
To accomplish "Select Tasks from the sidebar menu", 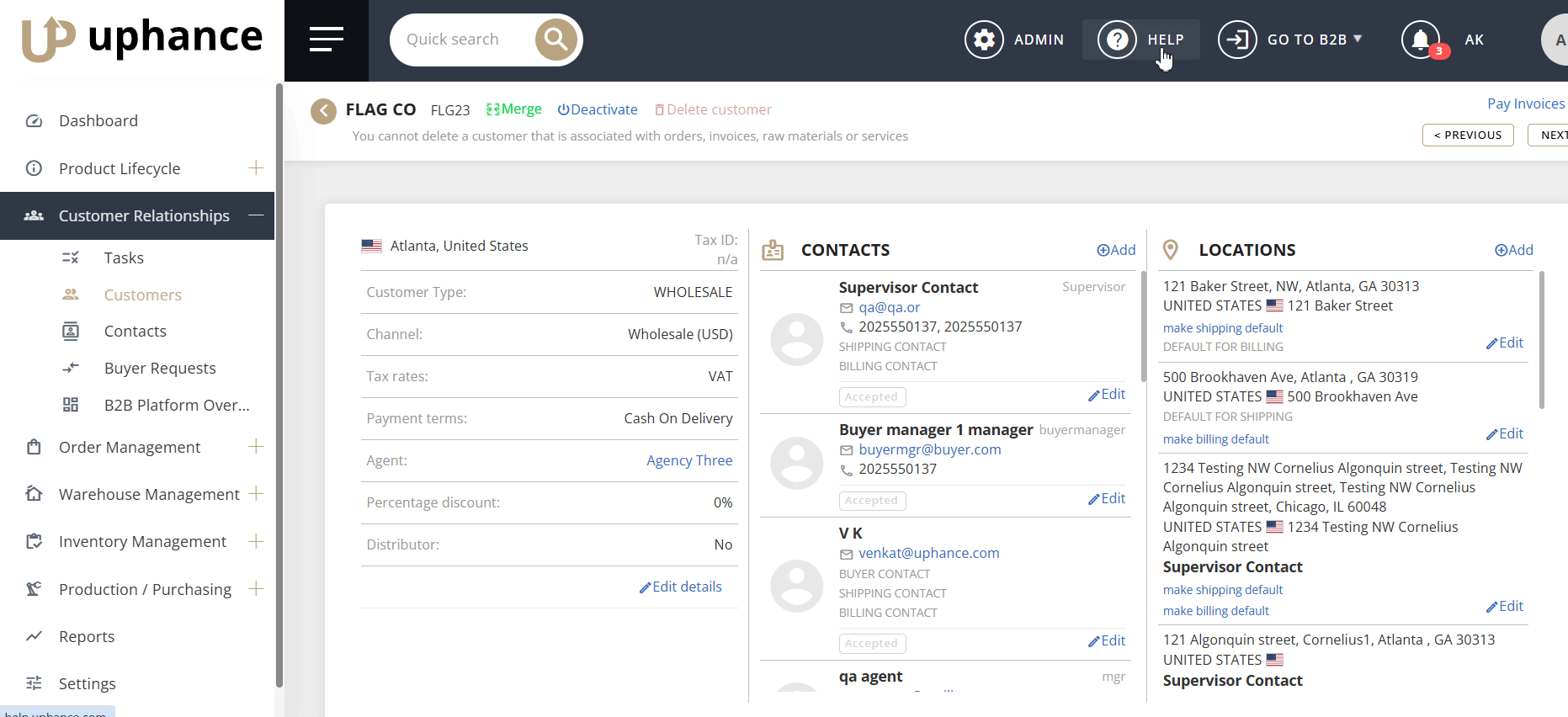I will coord(124,258).
